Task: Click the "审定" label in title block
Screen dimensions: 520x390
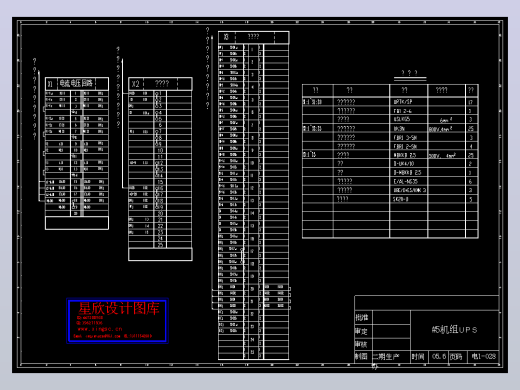Action: click(x=361, y=331)
